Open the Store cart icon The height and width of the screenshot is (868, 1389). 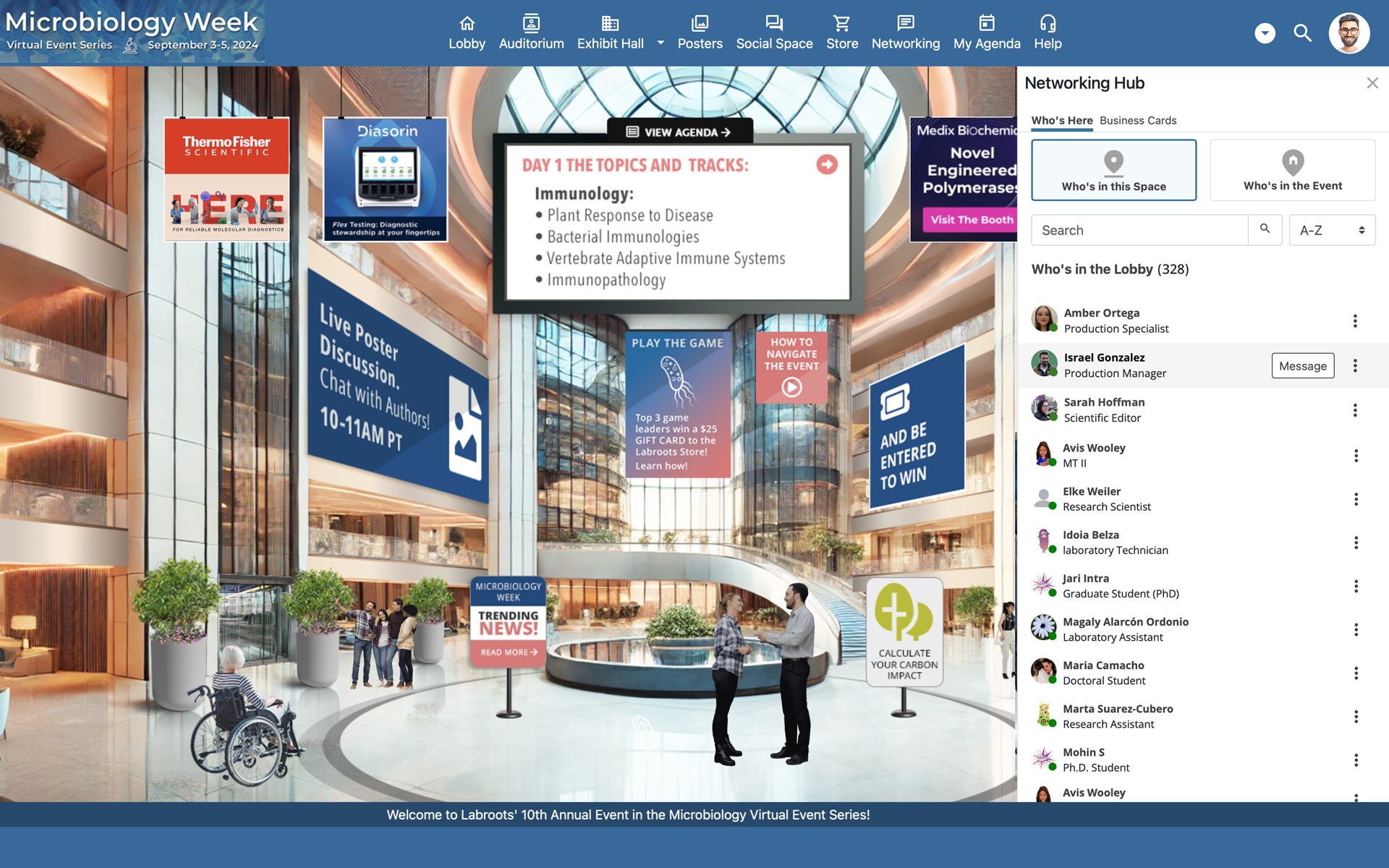pos(841,24)
